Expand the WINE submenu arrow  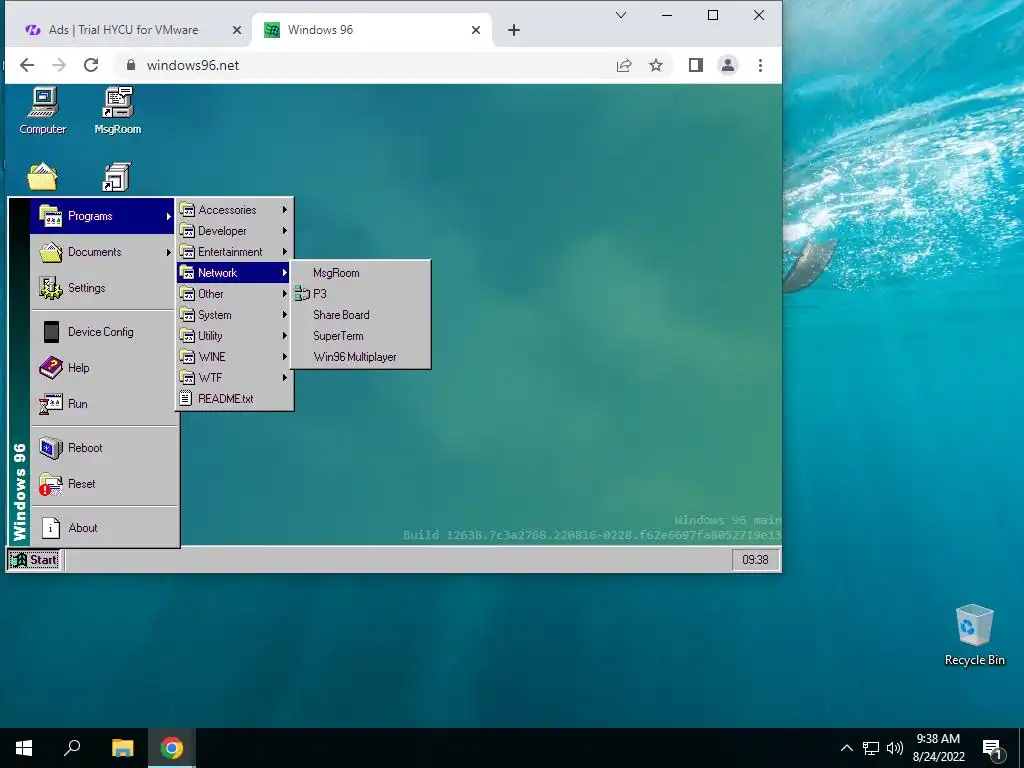[x=285, y=357]
